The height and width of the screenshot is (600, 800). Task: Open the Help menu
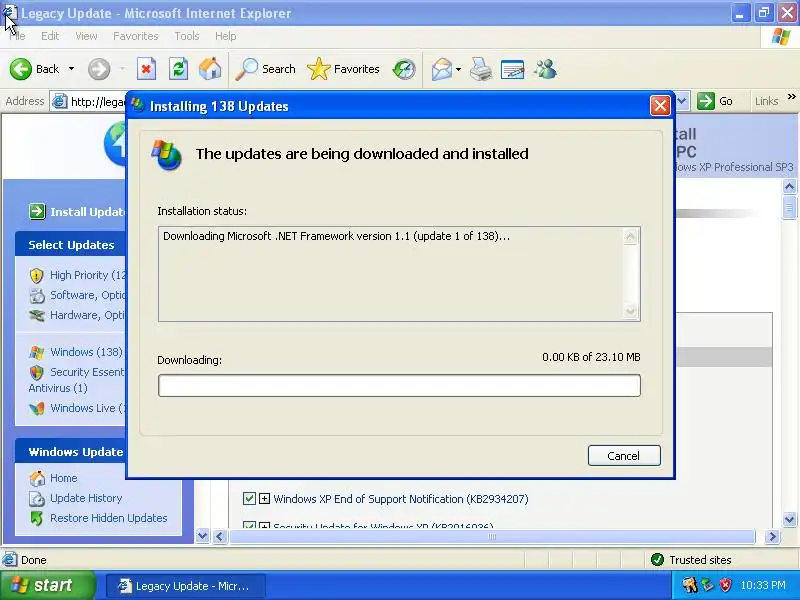click(226, 36)
